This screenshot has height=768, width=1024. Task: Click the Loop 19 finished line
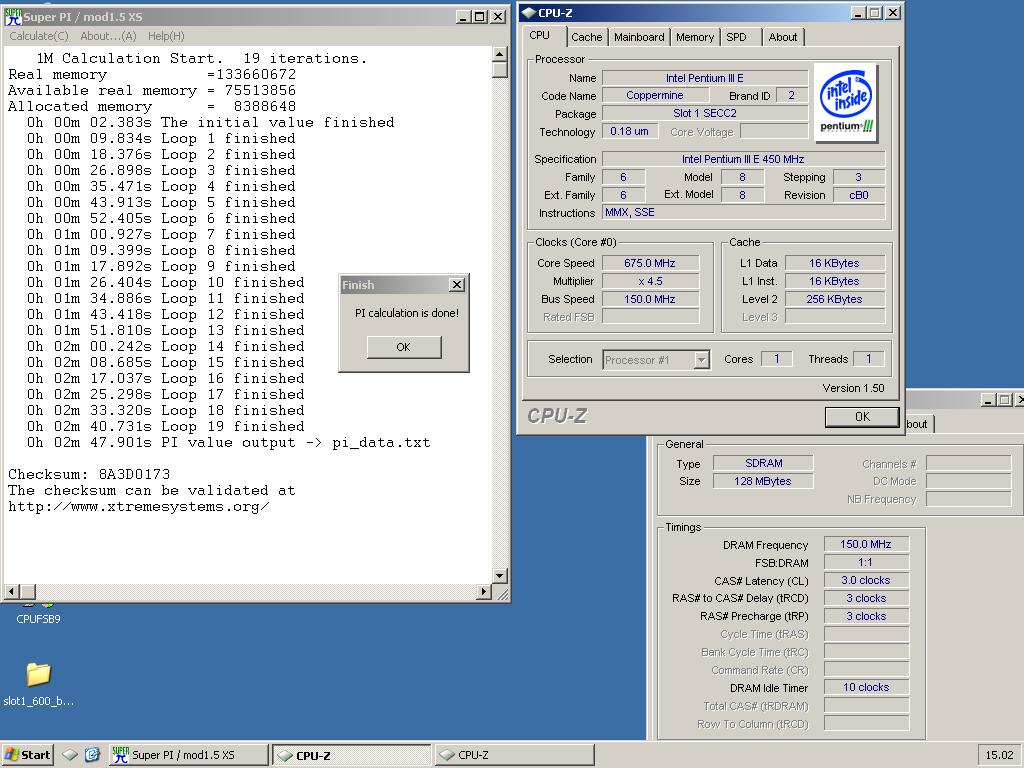tap(166, 426)
